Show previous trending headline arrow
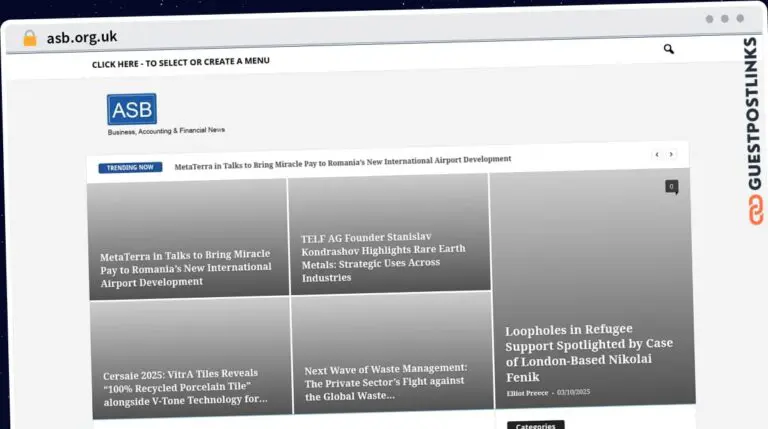 coord(657,155)
